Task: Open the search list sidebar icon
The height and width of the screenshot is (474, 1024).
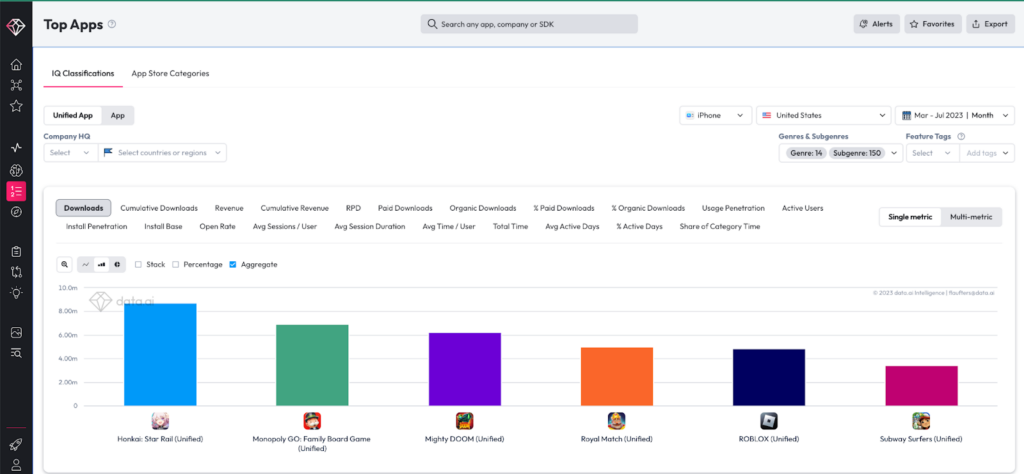Action: (16, 353)
